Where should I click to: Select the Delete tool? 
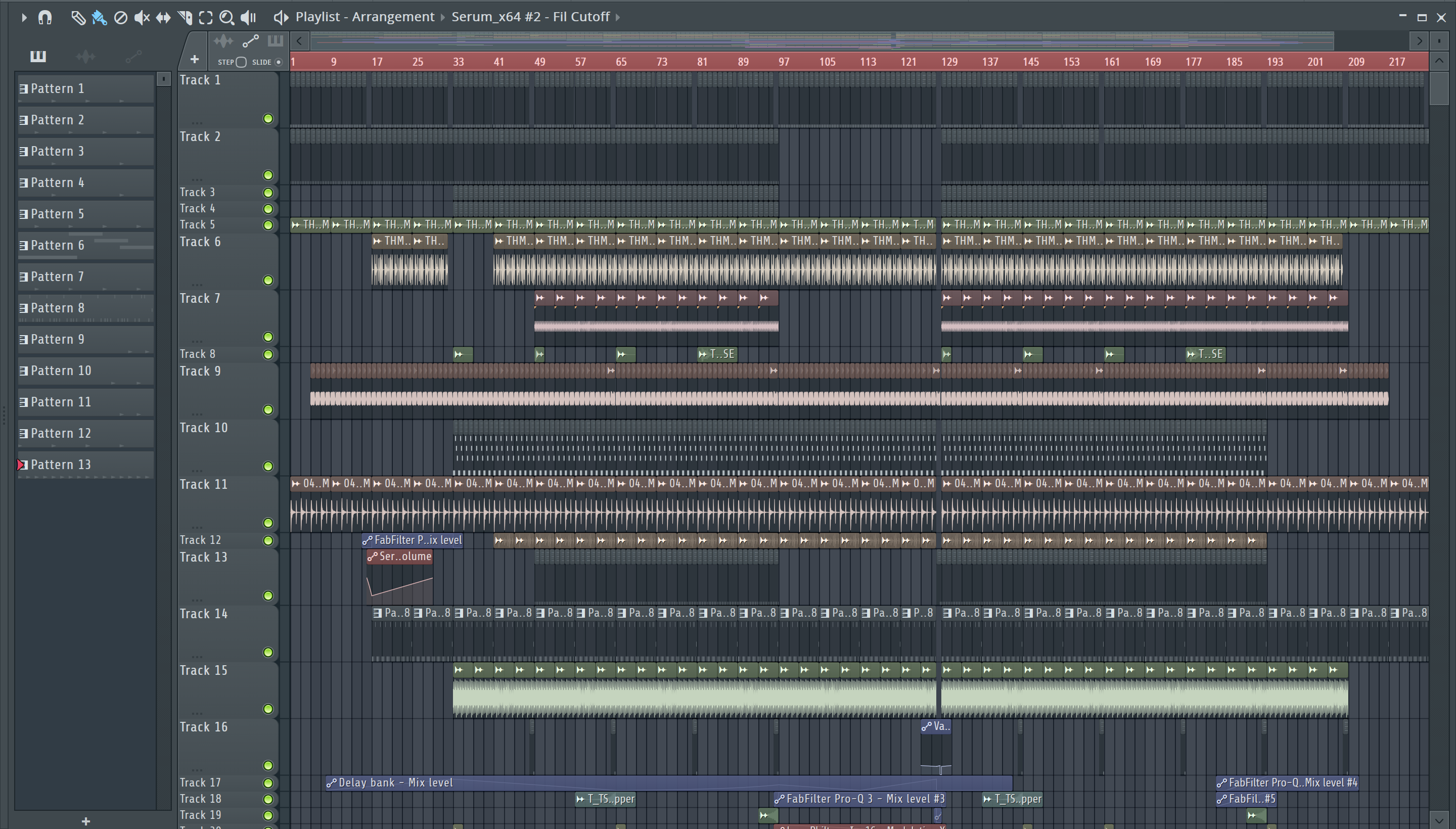coord(121,18)
